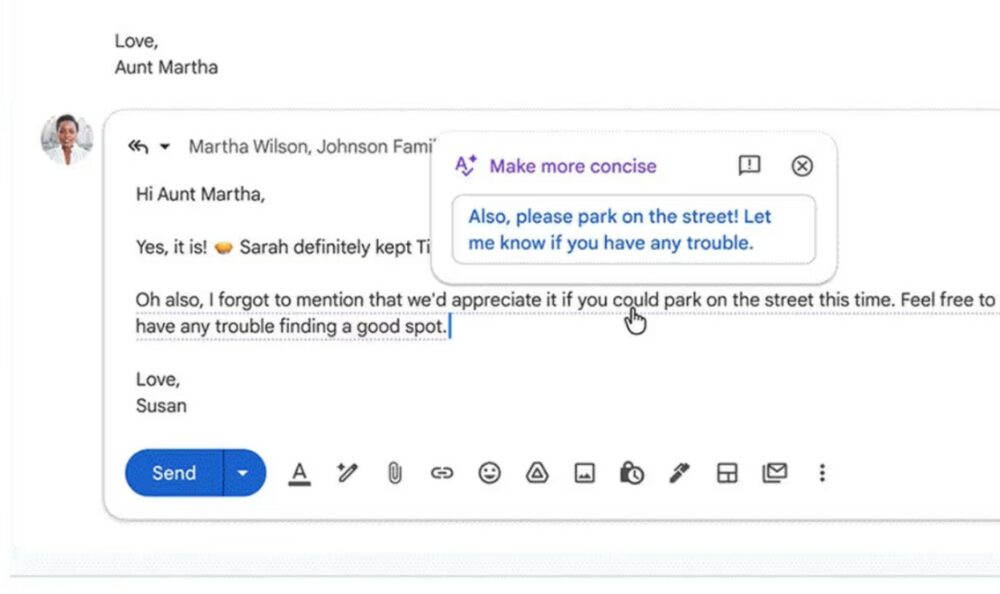Viewport: 1000px width, 594px height.
Task: Insert a signature with the pen icon
Action: click(x=679, y=473)
